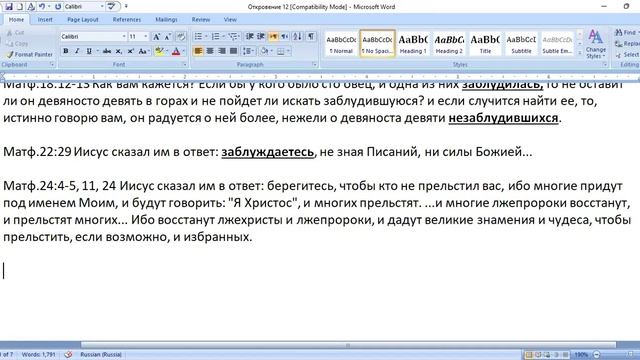The image size is (640, 360).
Task: Open the Quick Access font name box
Action: coord(84,7)
